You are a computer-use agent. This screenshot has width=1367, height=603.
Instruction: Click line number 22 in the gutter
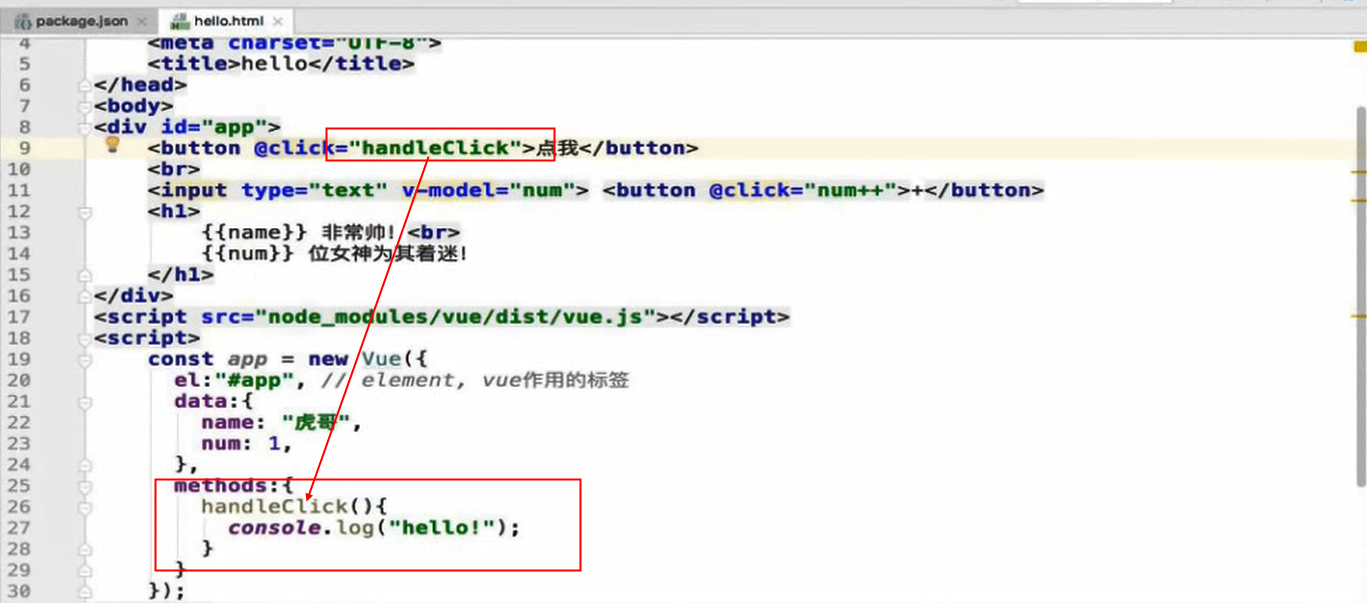click(20, 422)
